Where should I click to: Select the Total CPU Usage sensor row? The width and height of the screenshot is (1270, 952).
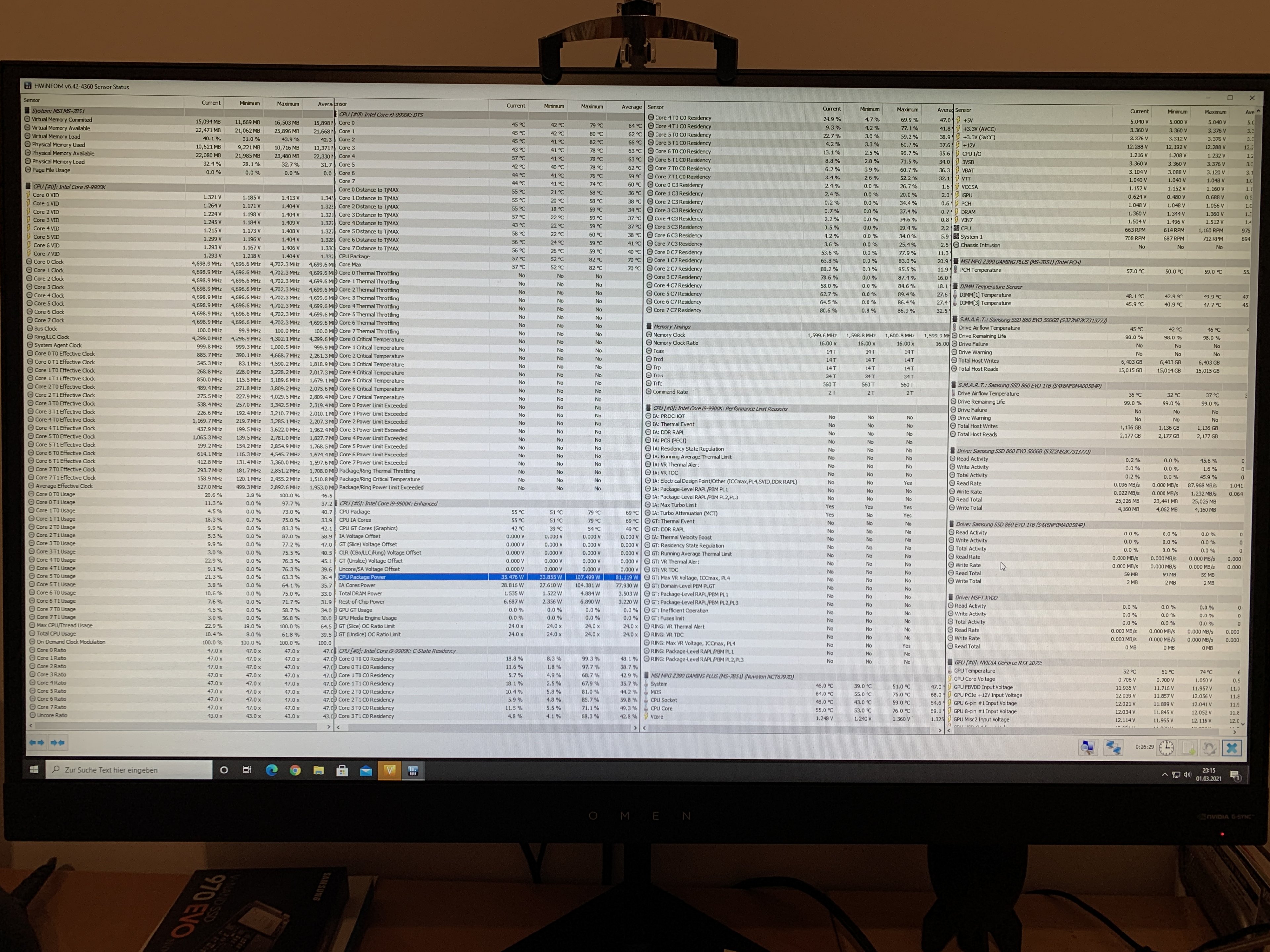coord(56,634)
